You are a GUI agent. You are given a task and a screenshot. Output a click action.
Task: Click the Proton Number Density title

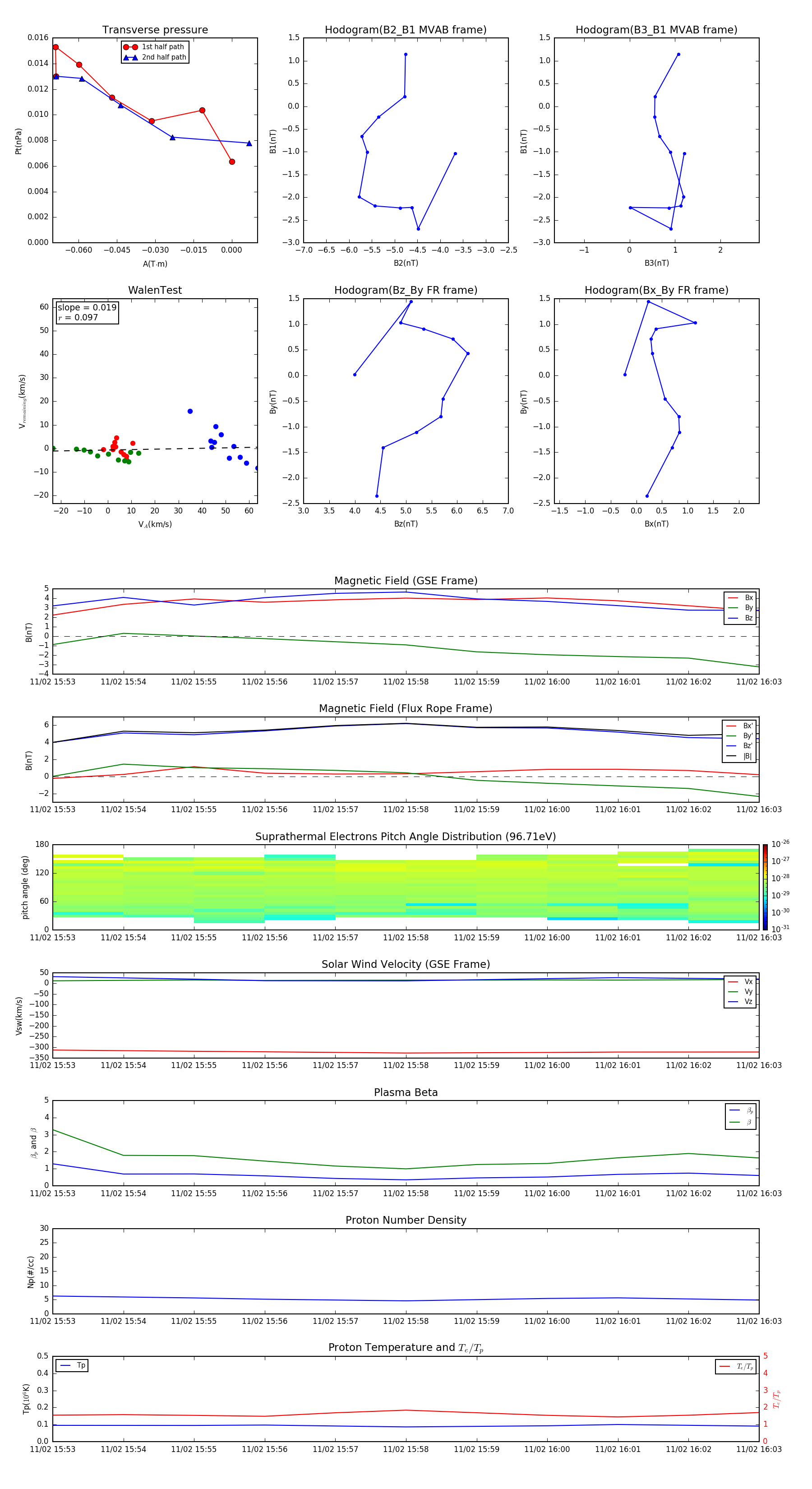tap(406, 1220)
